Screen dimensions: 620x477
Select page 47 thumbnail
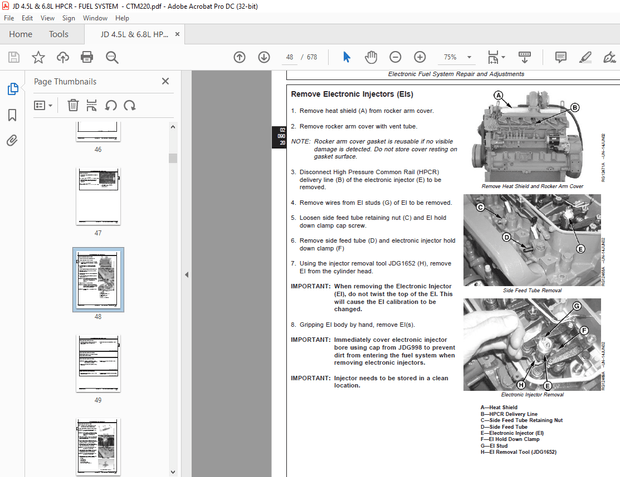pyautogui.click(x=98, y=197)
